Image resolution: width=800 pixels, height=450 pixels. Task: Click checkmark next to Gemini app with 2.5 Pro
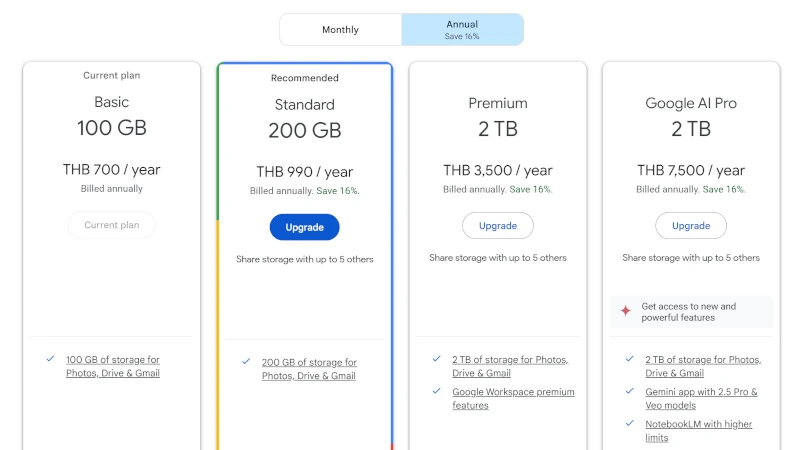point(630,391)
